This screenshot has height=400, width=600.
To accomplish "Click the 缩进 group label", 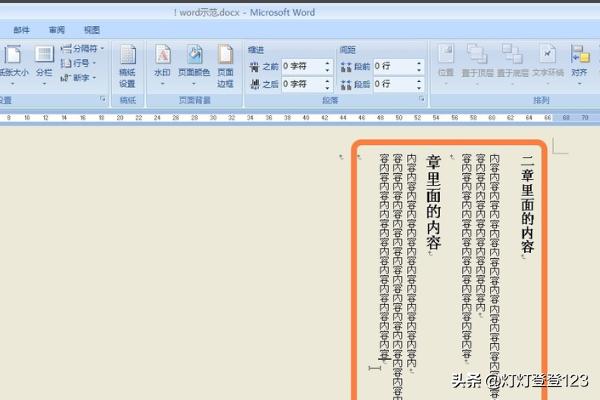I will (256, 50).
